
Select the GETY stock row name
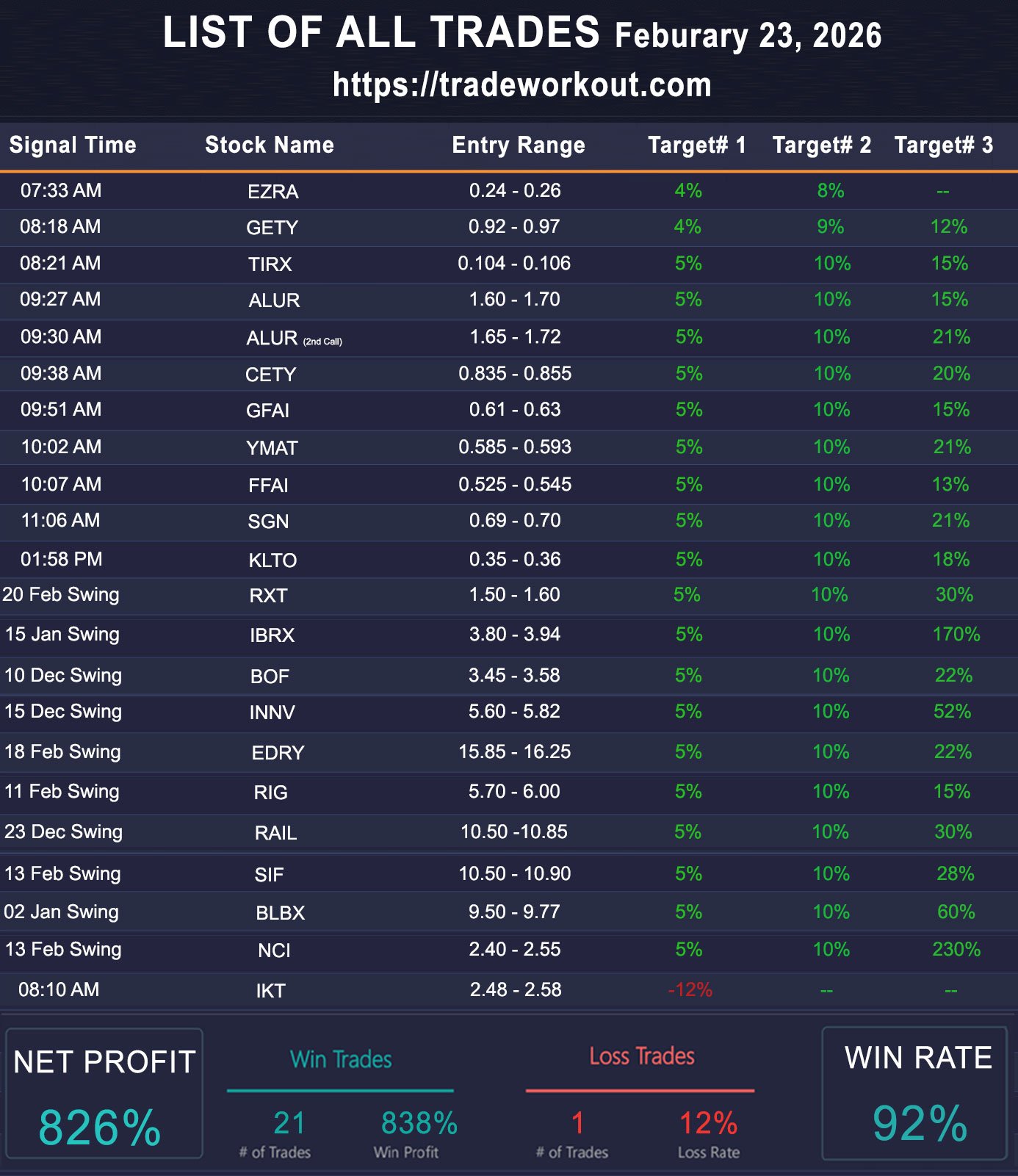click(x=272, y=228)
